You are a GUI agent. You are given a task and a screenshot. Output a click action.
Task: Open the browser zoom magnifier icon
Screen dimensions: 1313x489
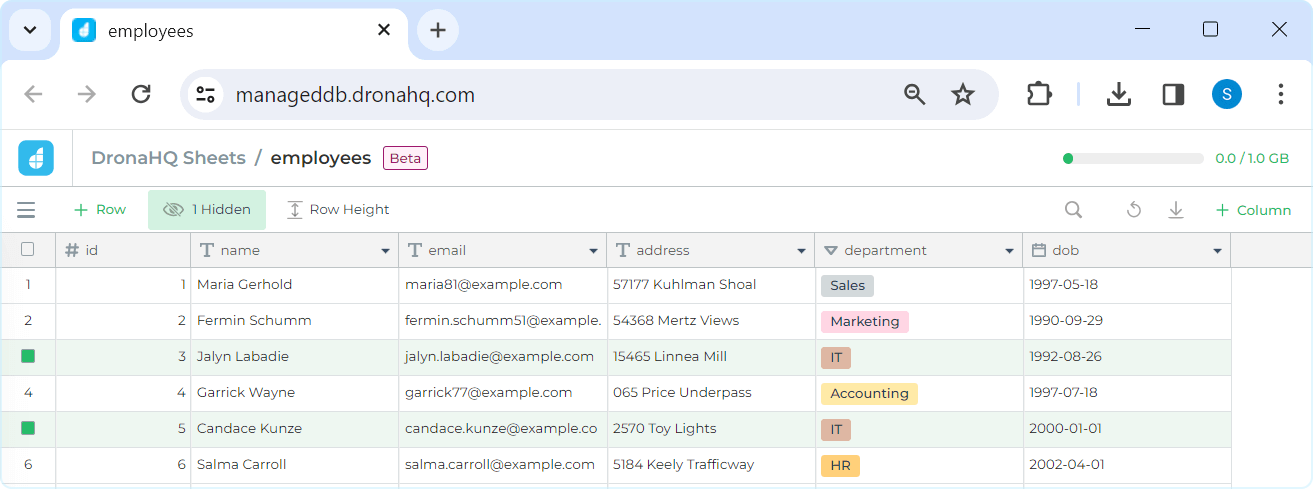pyautogui.click(x=914, y=94)
